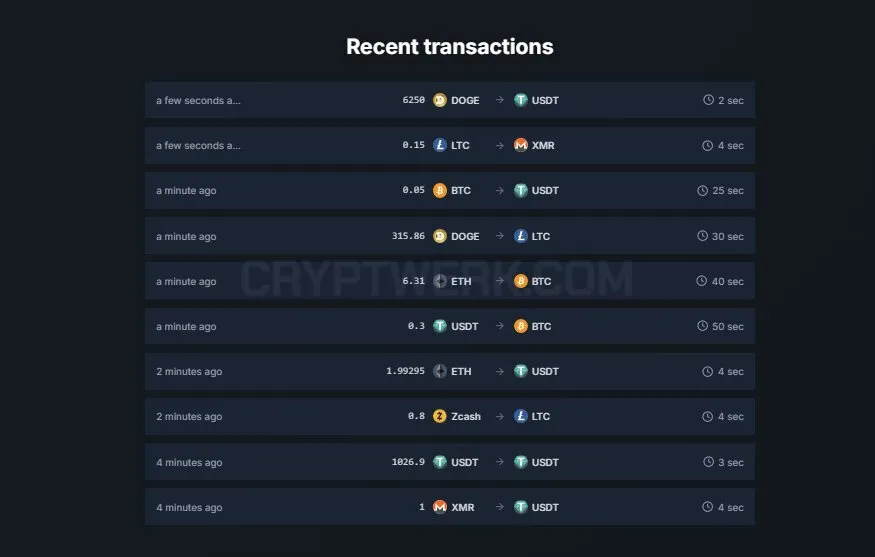Click the first 'a few seconds a...' timestamp
This screenshot has width=875, height=557.
tap(198, 100)
